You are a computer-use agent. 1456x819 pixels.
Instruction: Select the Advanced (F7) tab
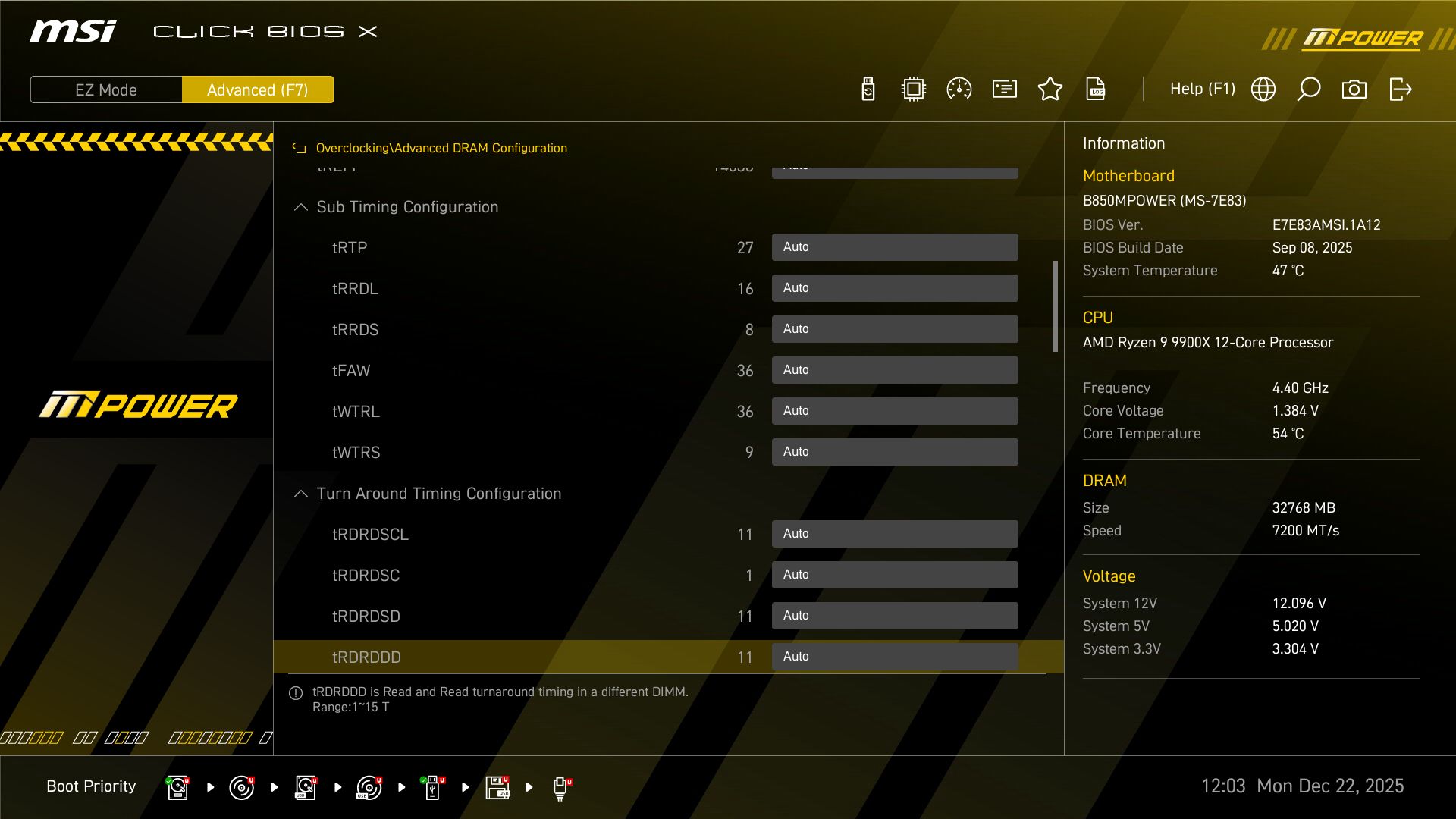point(257,89)
